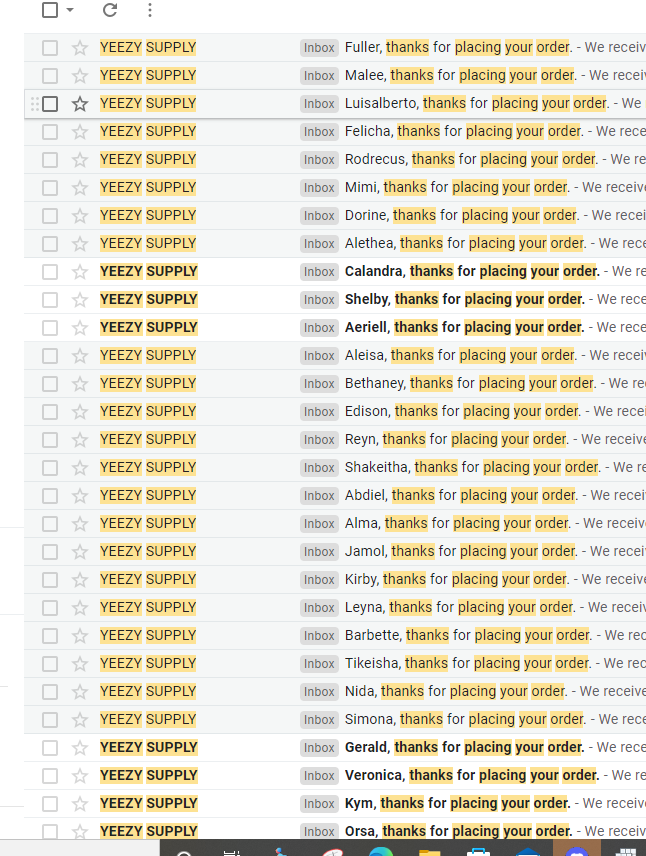Click YEEZY SUPPLY sender on Kym row
Screen dimensions: 646x856
point(149,804)
